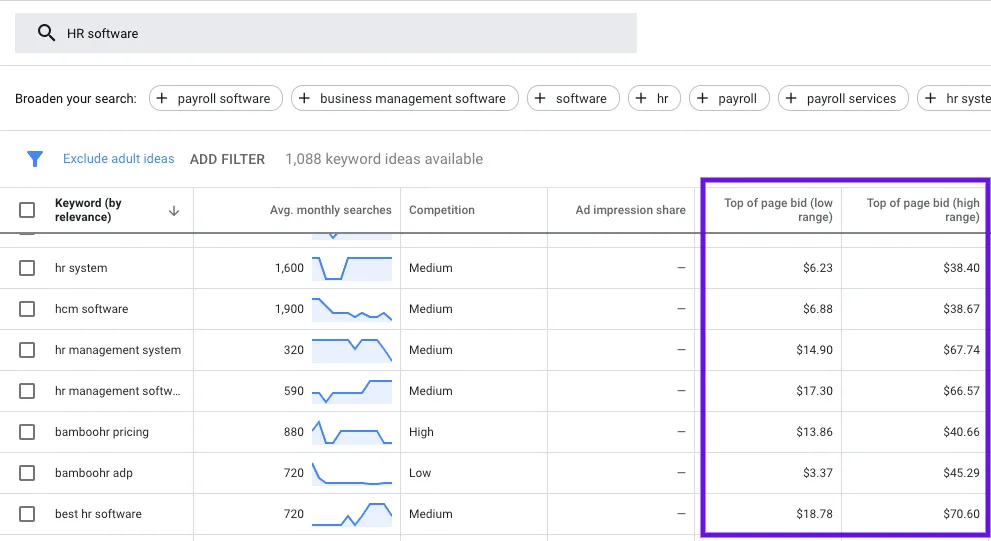Click the search magnifier icon
The height and width of the screenshot is (541, 991).
click(46, 33)
